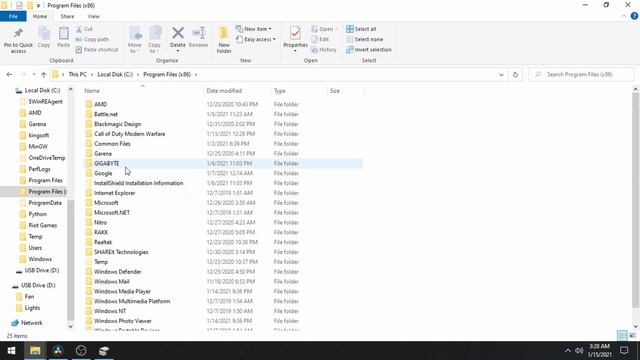Open the Easy access dropdown
The image size is (640, 360).
[256, 39]
